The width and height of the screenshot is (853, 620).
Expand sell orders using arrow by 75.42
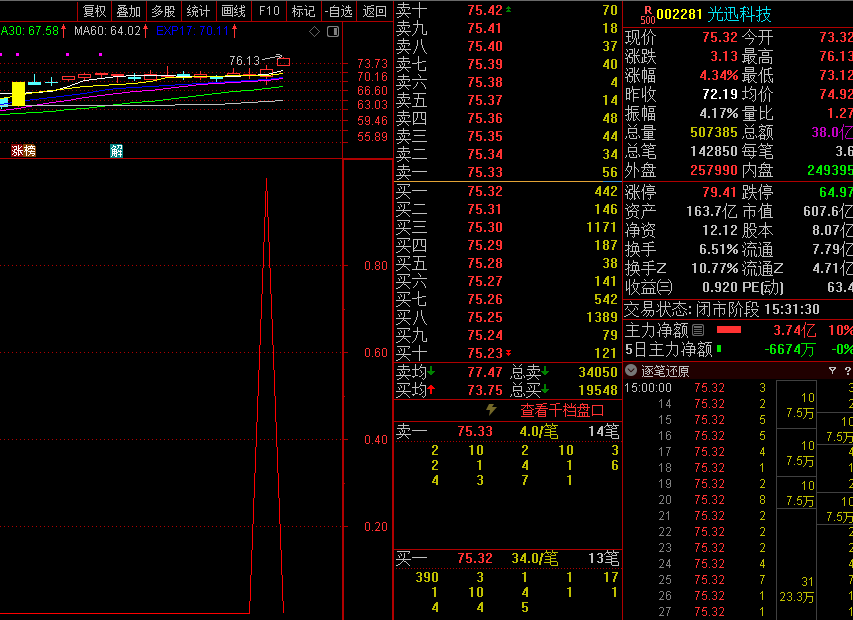(507, 10)
